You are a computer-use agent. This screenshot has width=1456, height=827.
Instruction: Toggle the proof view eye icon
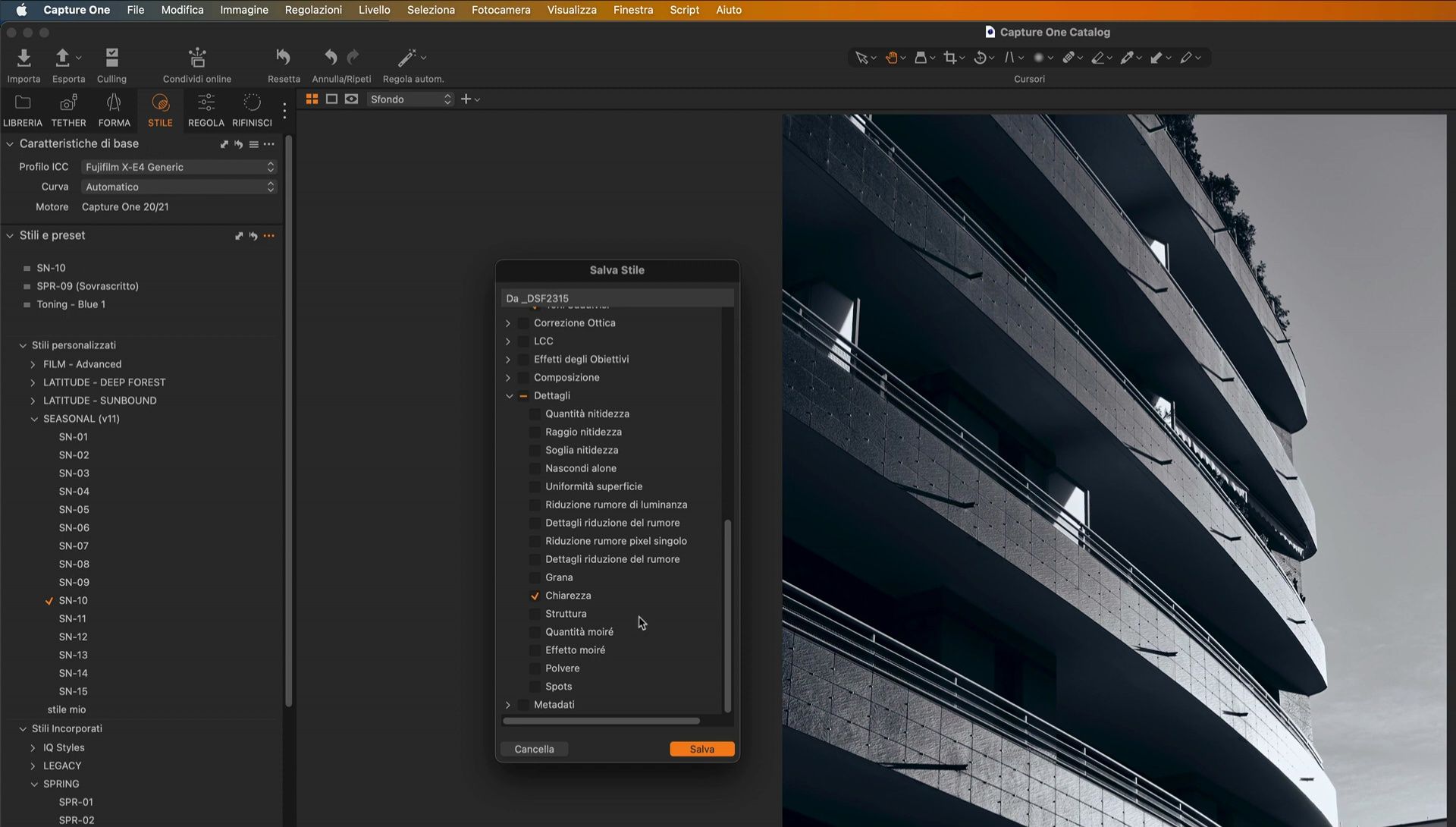(351, 99)
